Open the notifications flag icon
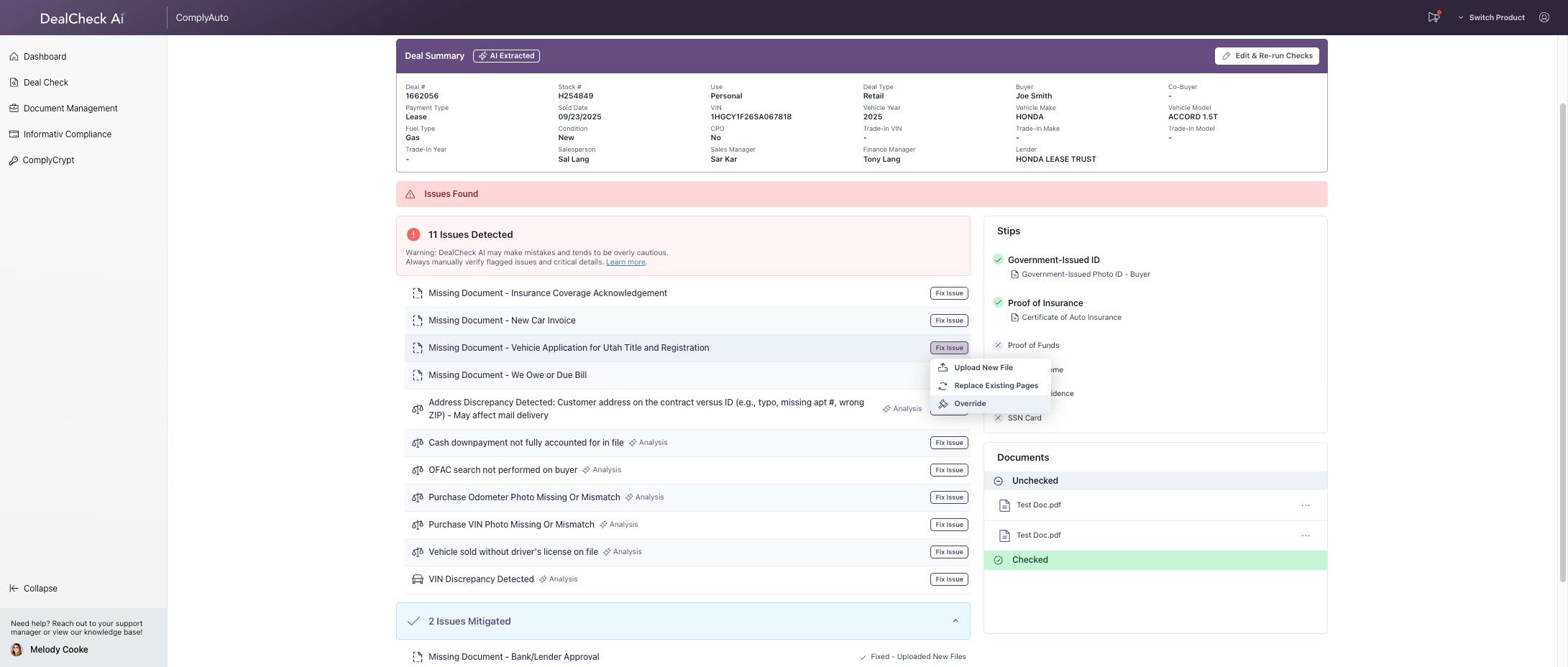The image size is (1568, 667). 1433,17
